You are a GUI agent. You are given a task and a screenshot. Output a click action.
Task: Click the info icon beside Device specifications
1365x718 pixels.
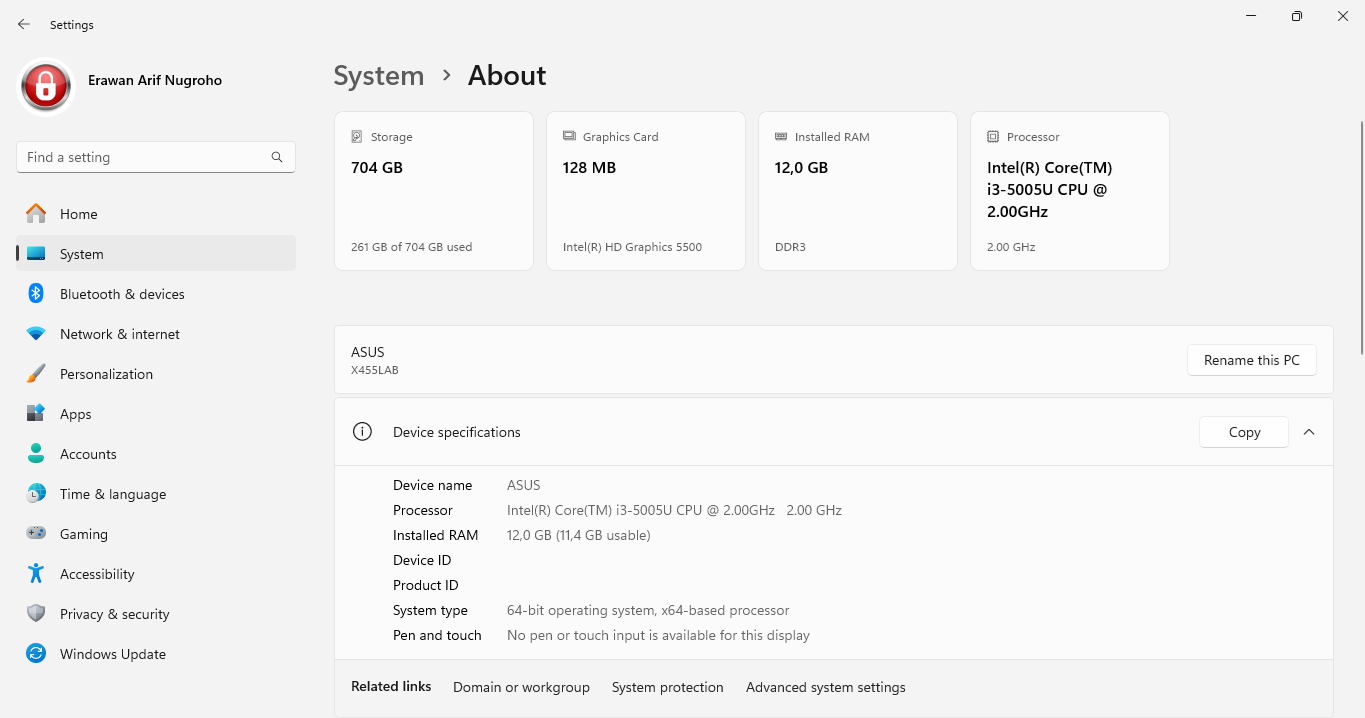362,432
